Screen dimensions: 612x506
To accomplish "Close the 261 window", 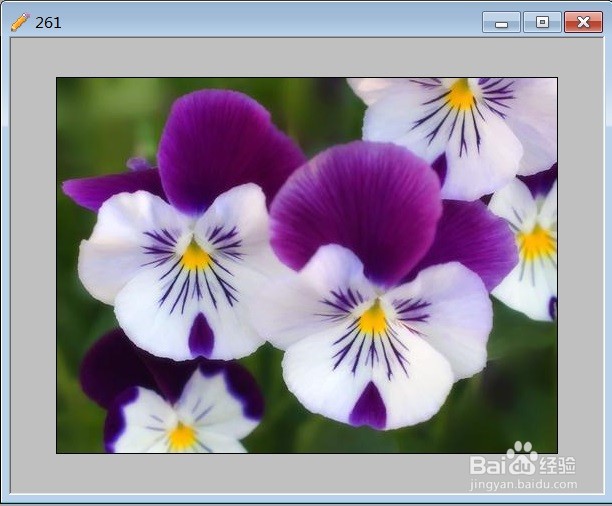I will 583,22.
